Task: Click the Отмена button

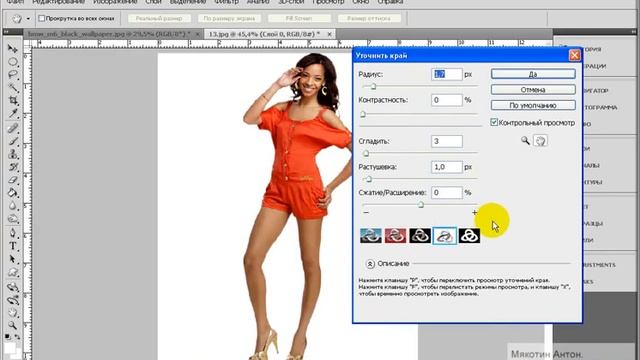Action: [x=533, y=89]
